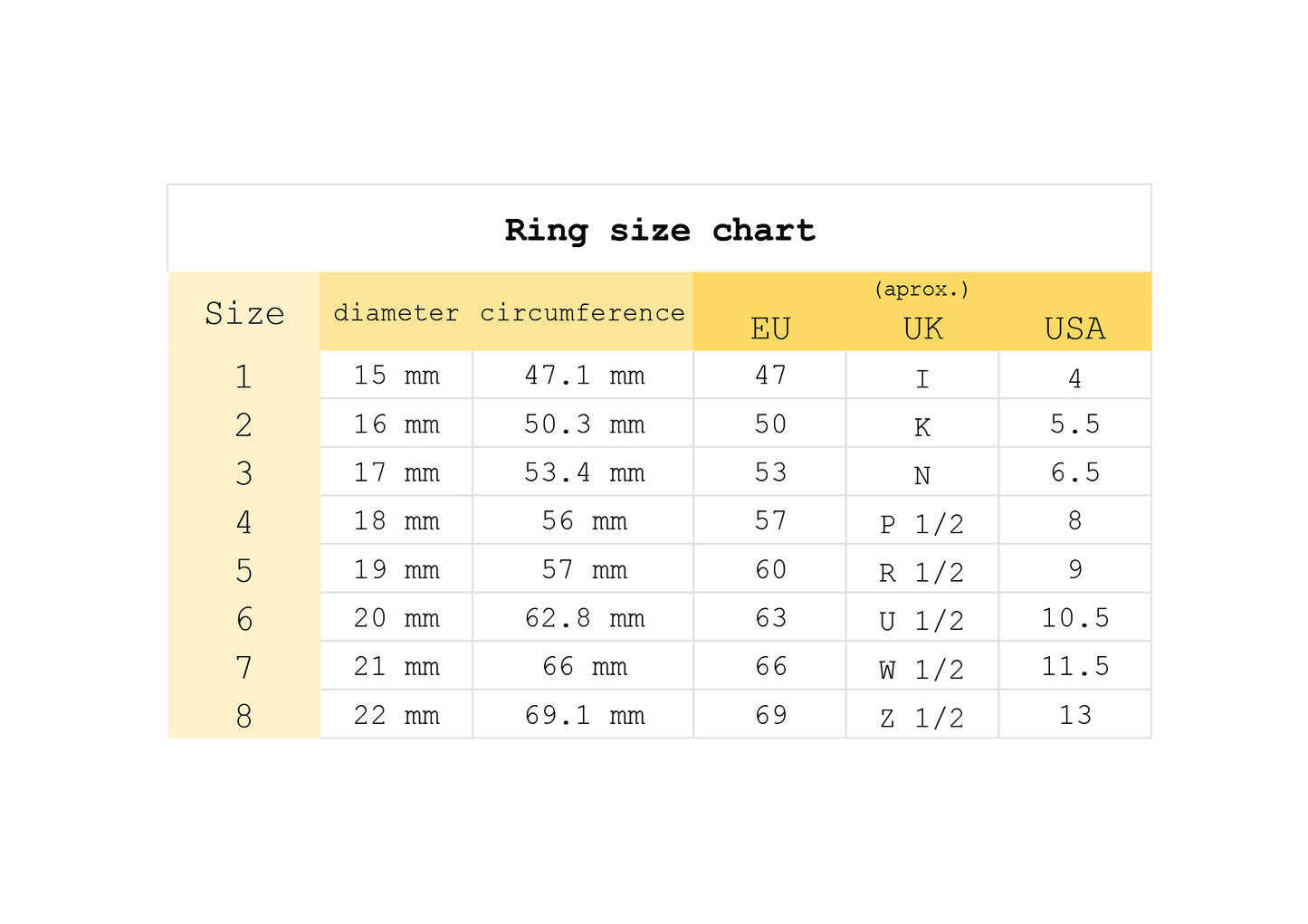Click the 19 mm diameter cell

[x=396, y=569]
